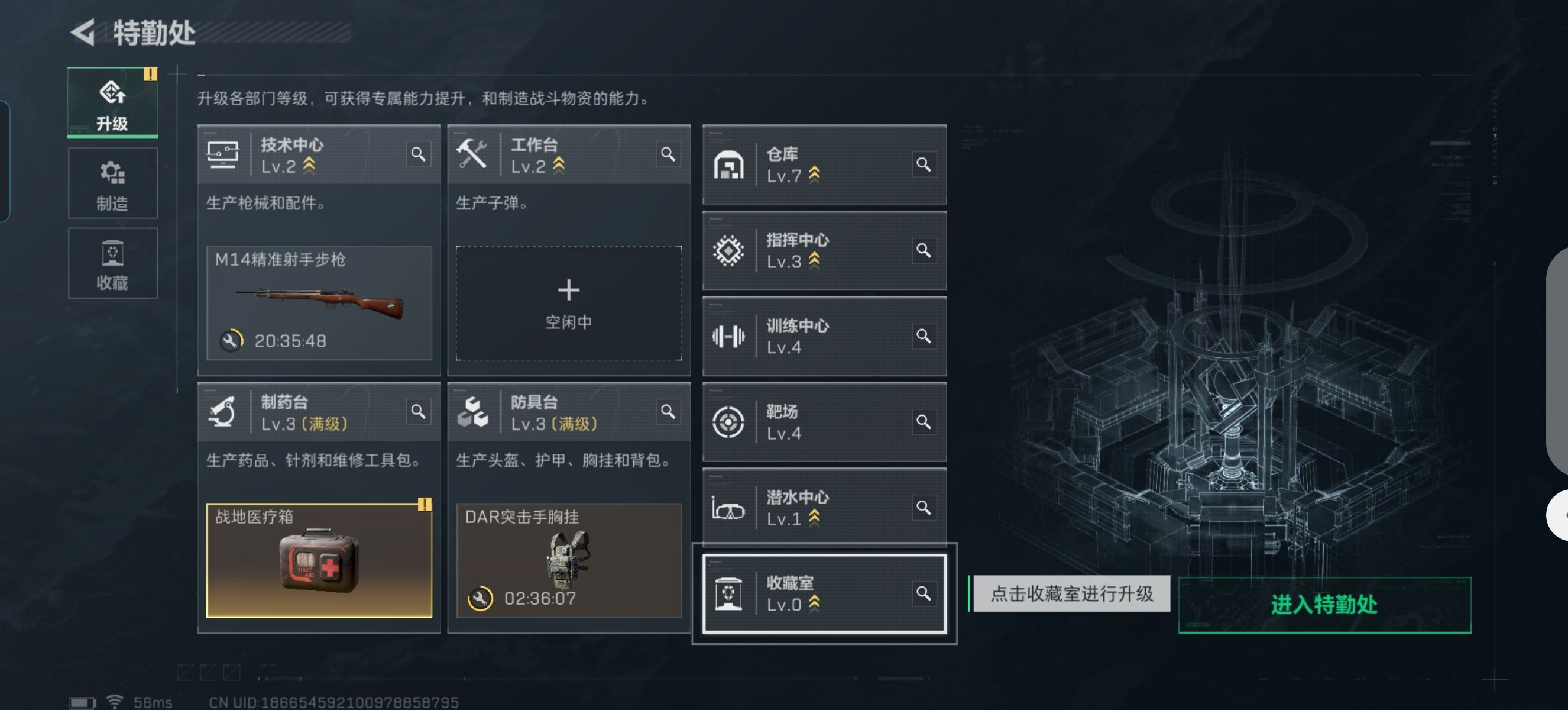
Task: Open the 制造 tab in sidebar
Action: (x=112, y=183)
